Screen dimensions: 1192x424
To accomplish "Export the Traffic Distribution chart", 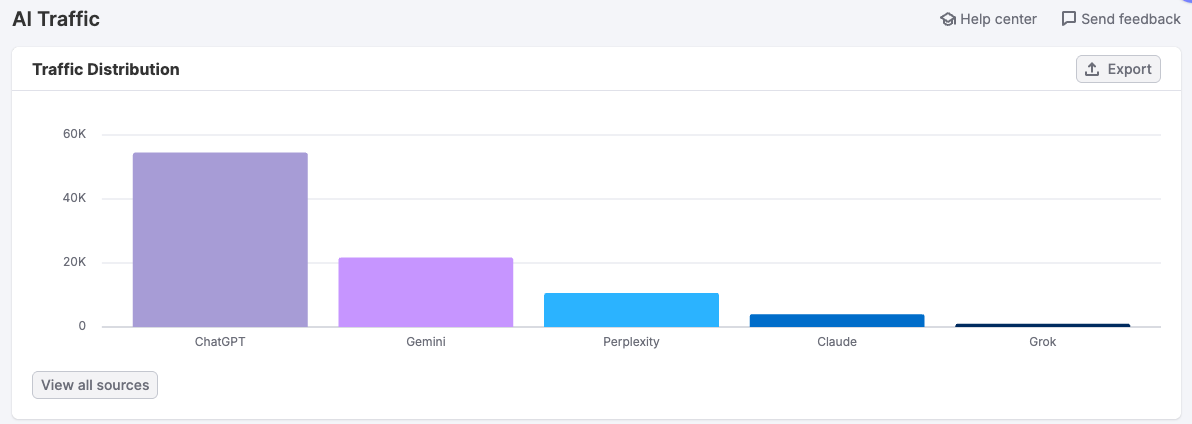I will (1118, 69).
